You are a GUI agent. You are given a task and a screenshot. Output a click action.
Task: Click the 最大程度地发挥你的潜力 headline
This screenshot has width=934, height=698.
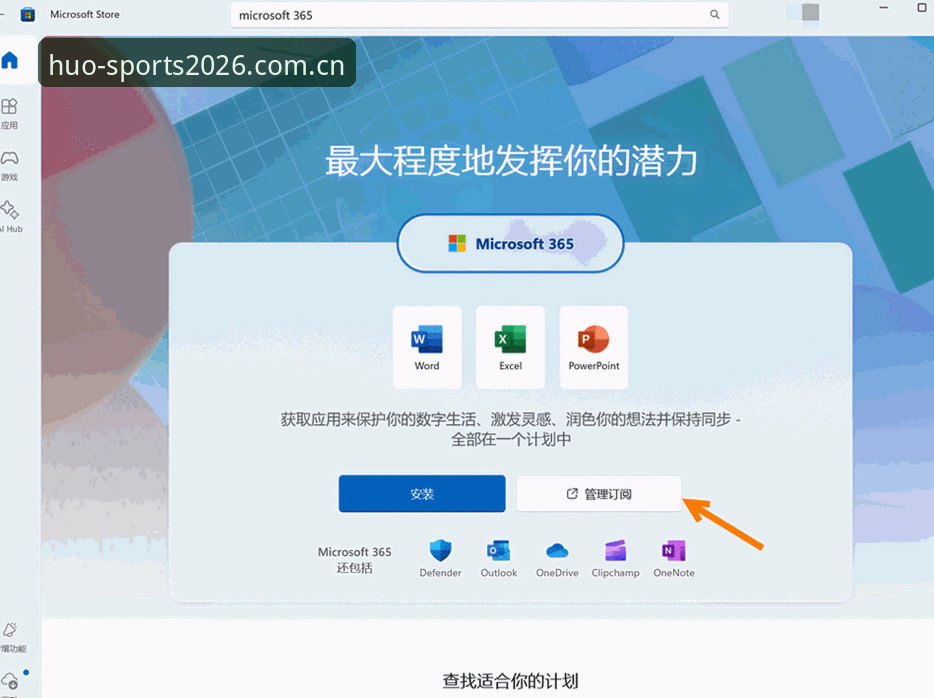click(510, 161)
